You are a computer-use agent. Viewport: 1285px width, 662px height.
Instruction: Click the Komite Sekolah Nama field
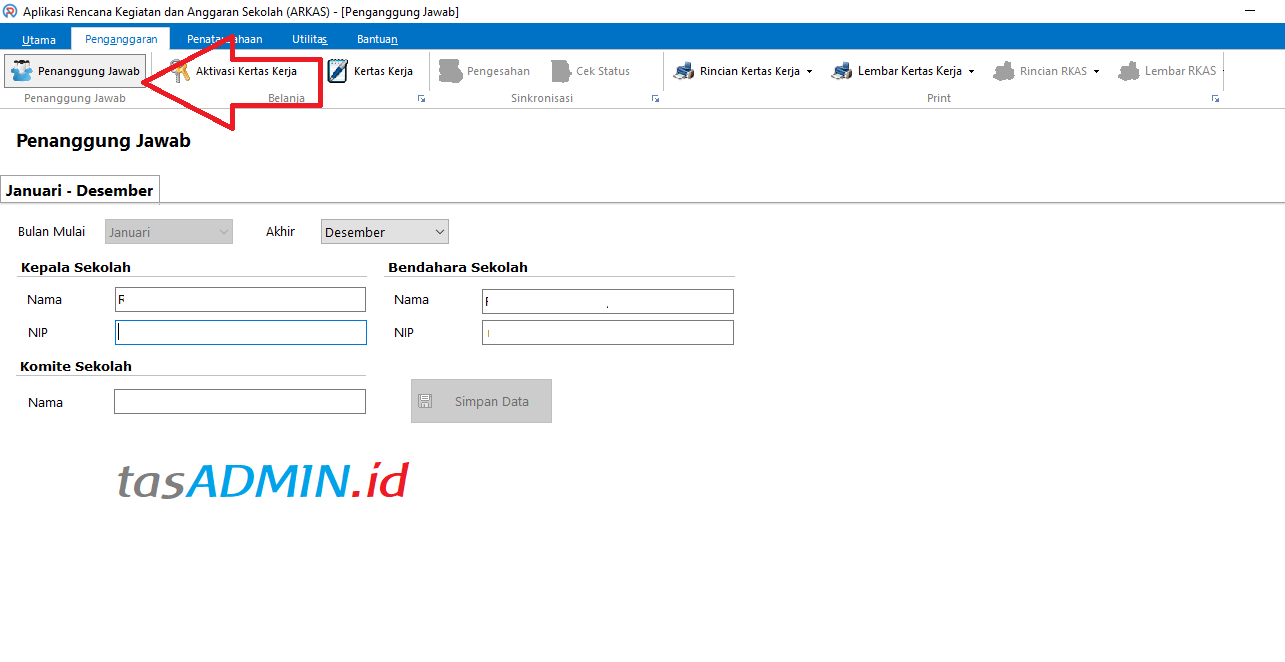pos(239,401)
